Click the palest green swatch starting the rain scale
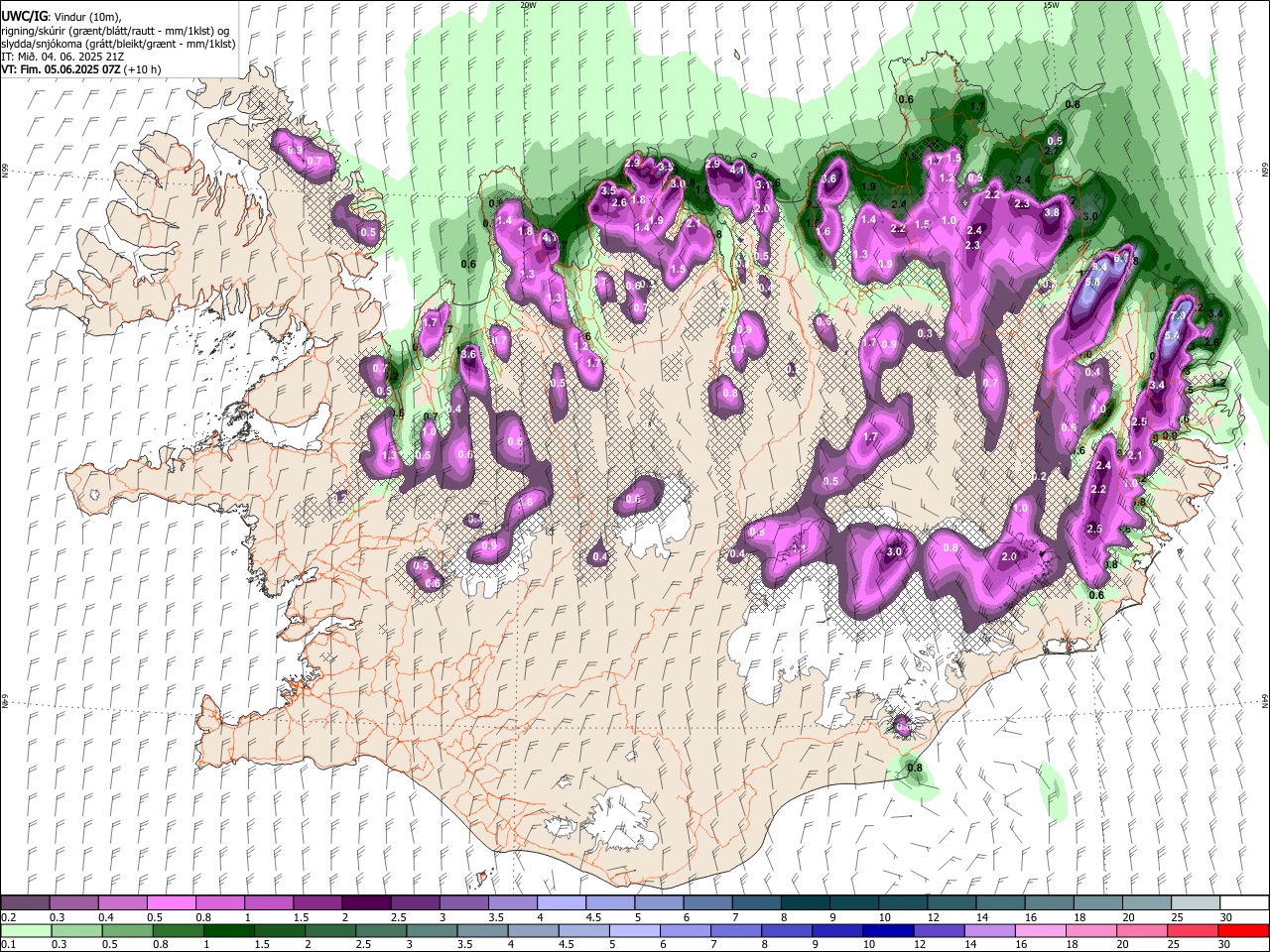Image resolution: width=1270 pixels, height=952 pixels. coord(25,930)
